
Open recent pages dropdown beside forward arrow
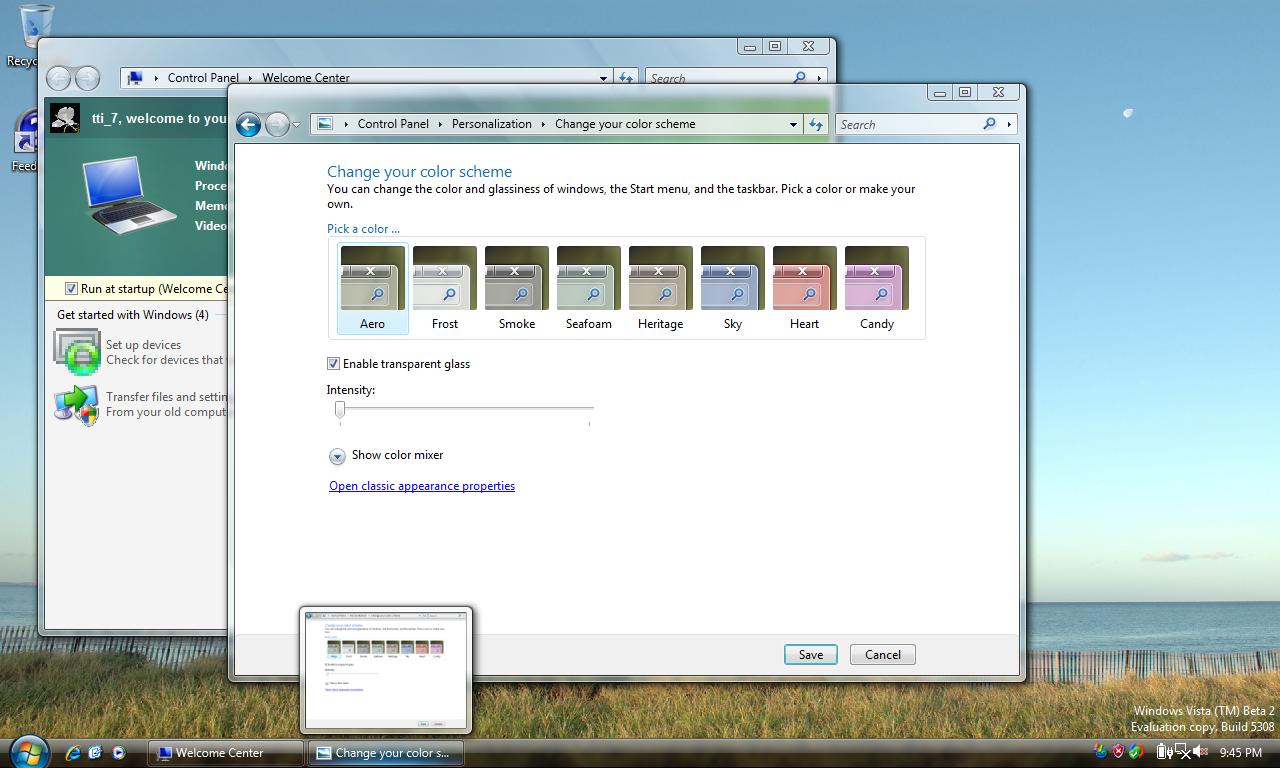(296, 125)
